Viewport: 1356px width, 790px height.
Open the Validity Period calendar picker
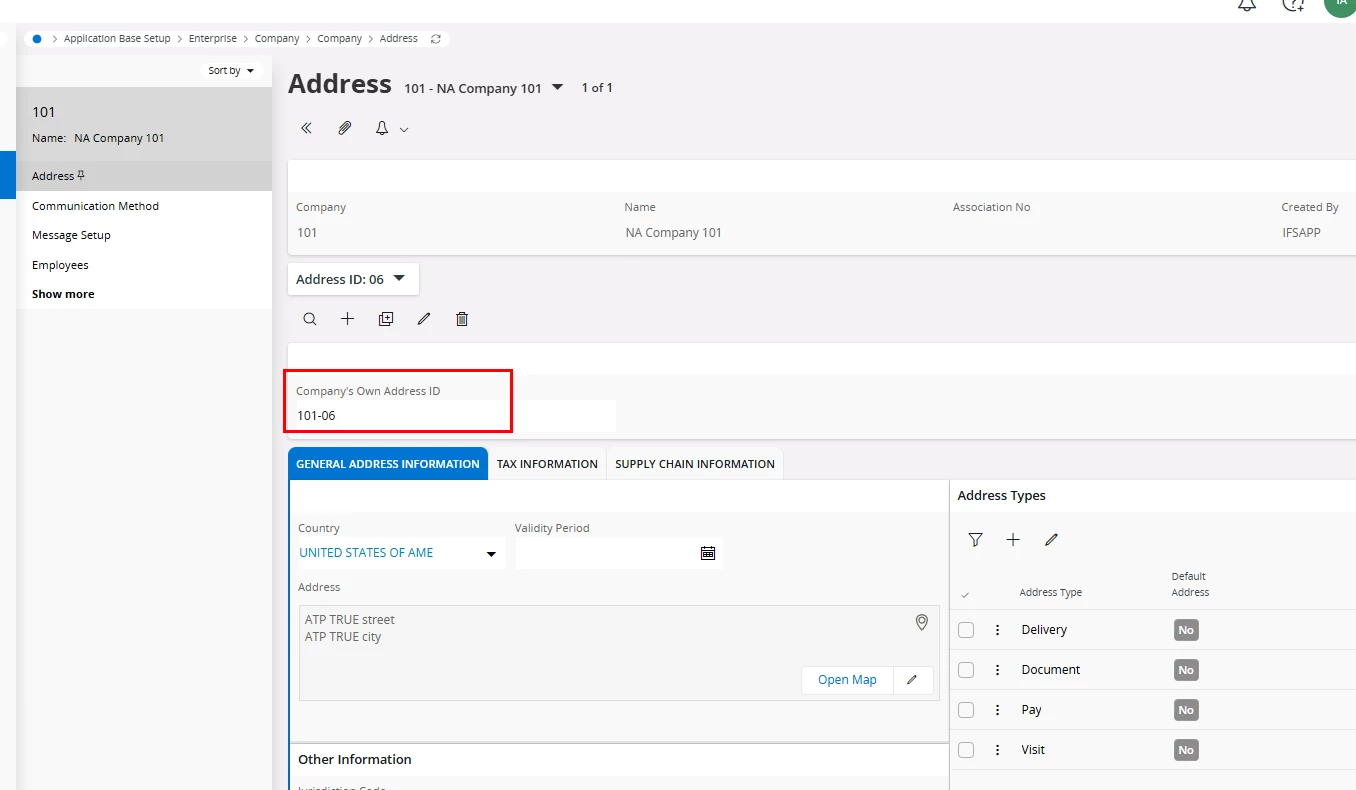click(x=708, y=553)
